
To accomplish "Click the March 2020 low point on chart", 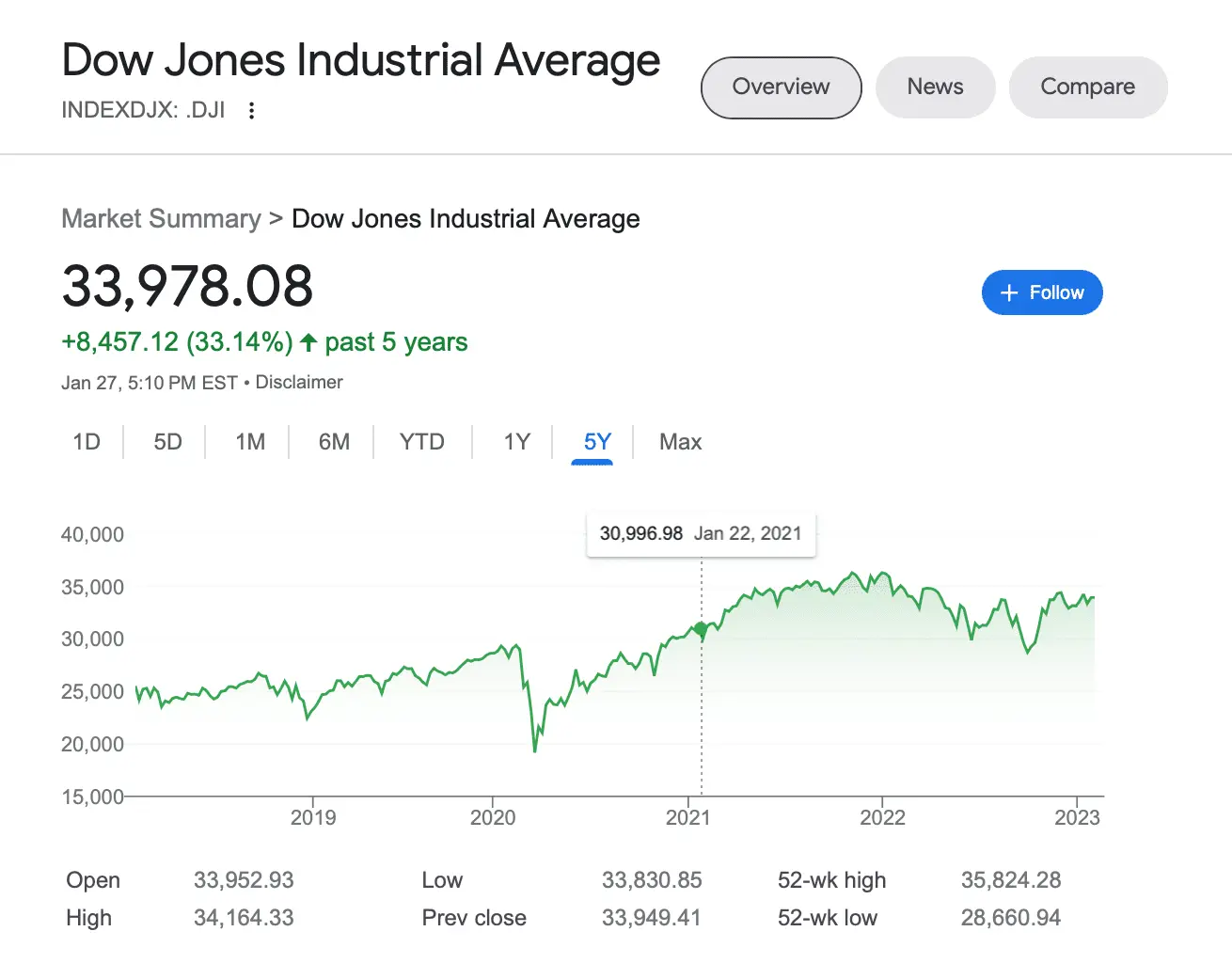I will click(x=535, y=750).
